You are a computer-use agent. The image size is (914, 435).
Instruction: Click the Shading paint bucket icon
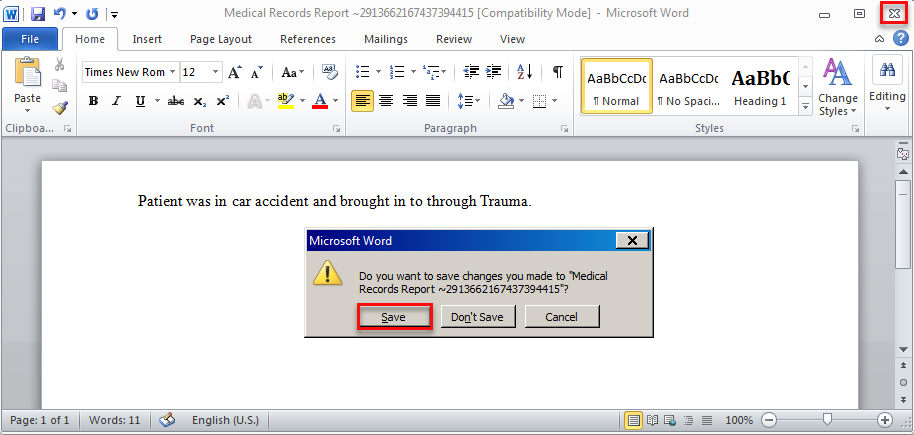pos(505,101)
